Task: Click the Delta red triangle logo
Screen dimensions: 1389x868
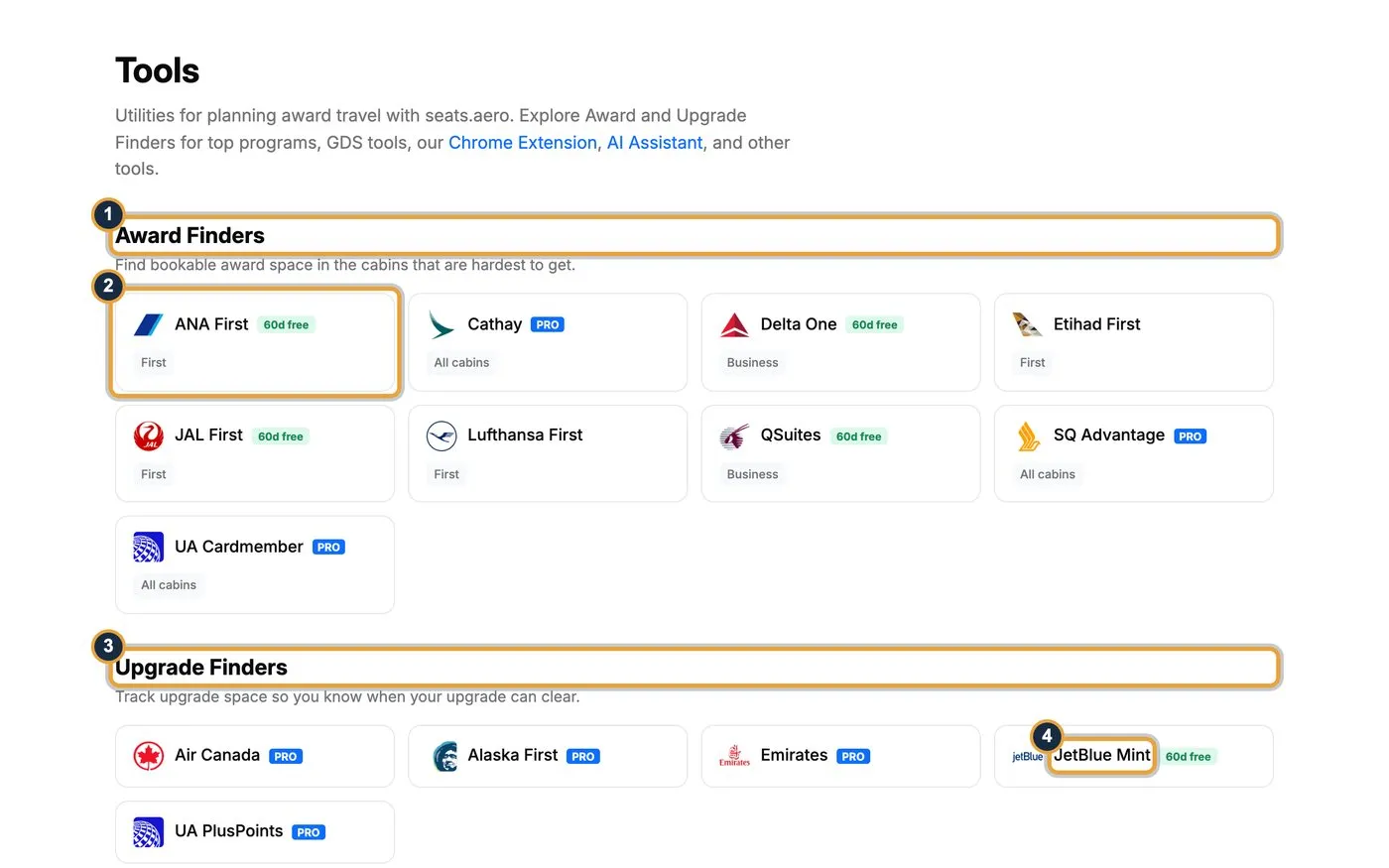Action: coord(734,324)
